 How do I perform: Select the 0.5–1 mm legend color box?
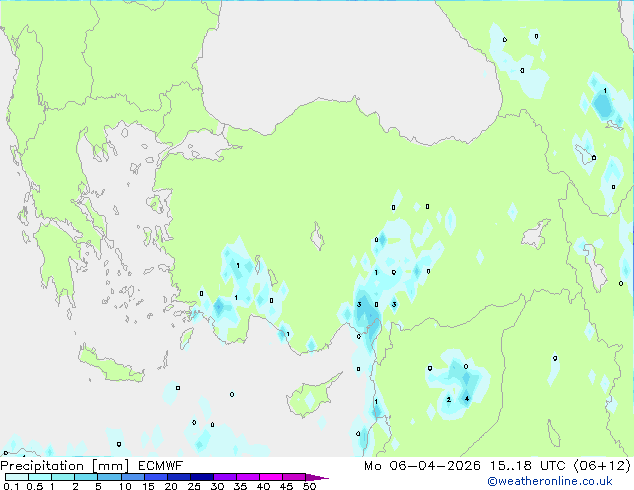[40, 477]
